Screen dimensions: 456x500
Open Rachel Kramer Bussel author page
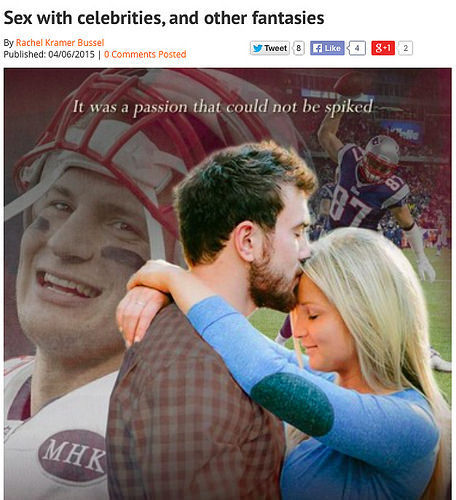[60, 43]
